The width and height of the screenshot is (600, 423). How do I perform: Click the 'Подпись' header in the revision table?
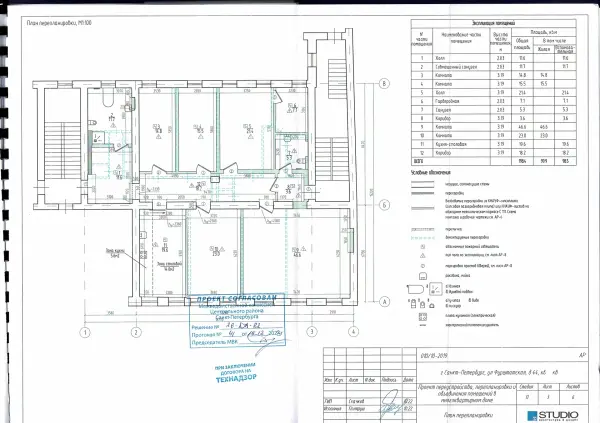(389, 380)
